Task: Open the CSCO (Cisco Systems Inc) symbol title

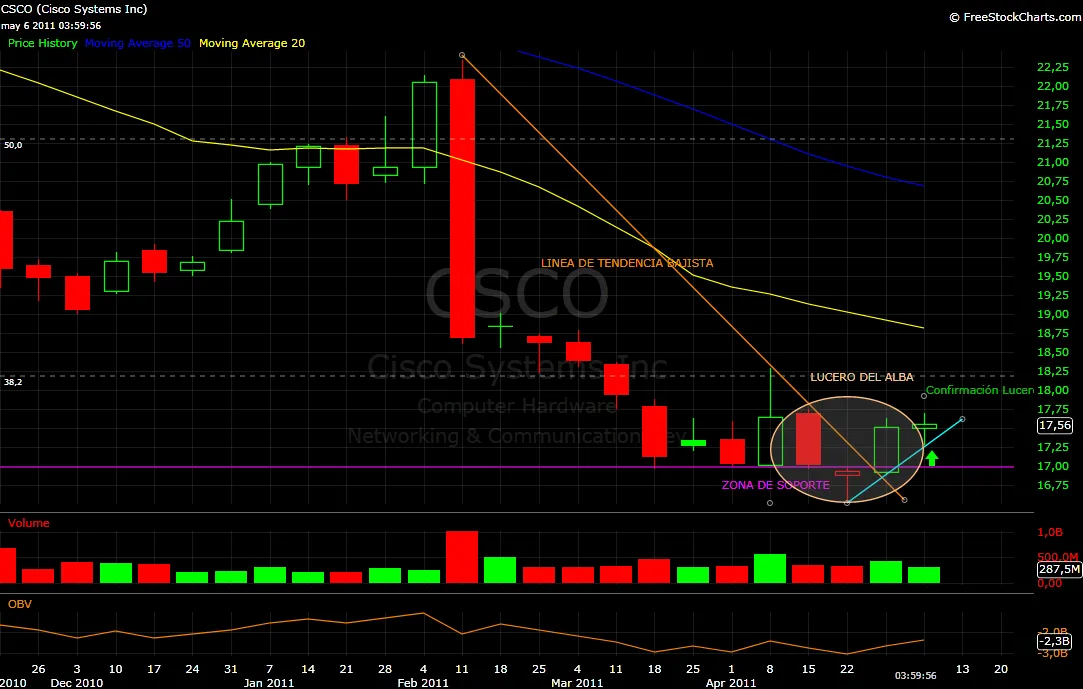Action: [76, 9]
